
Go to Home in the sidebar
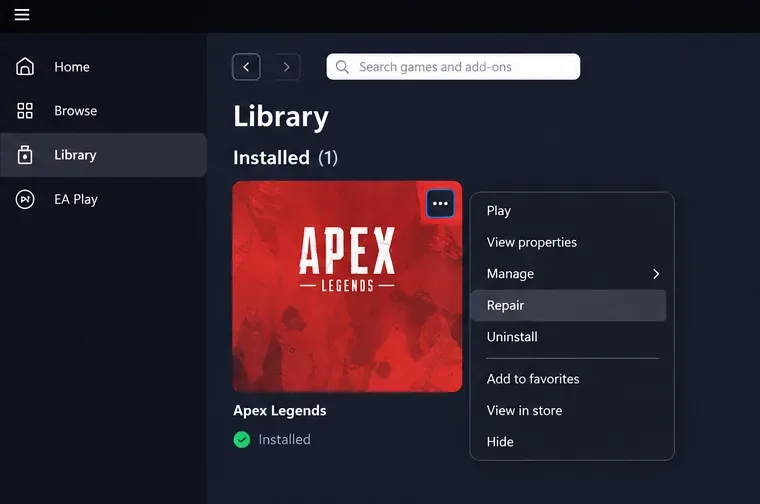[x=103, y=66]
